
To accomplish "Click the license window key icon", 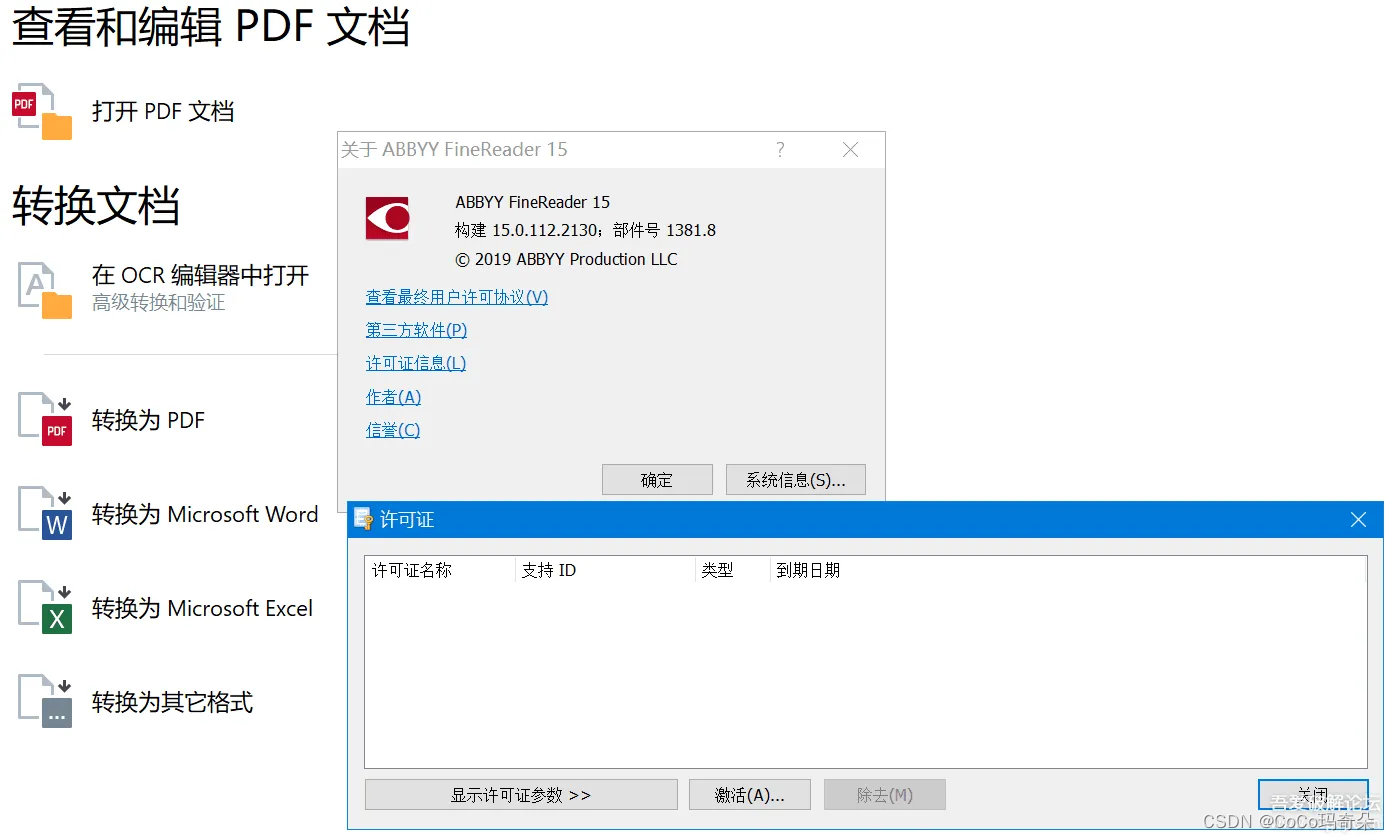I will pyautogui.click(x=363, y=519).
